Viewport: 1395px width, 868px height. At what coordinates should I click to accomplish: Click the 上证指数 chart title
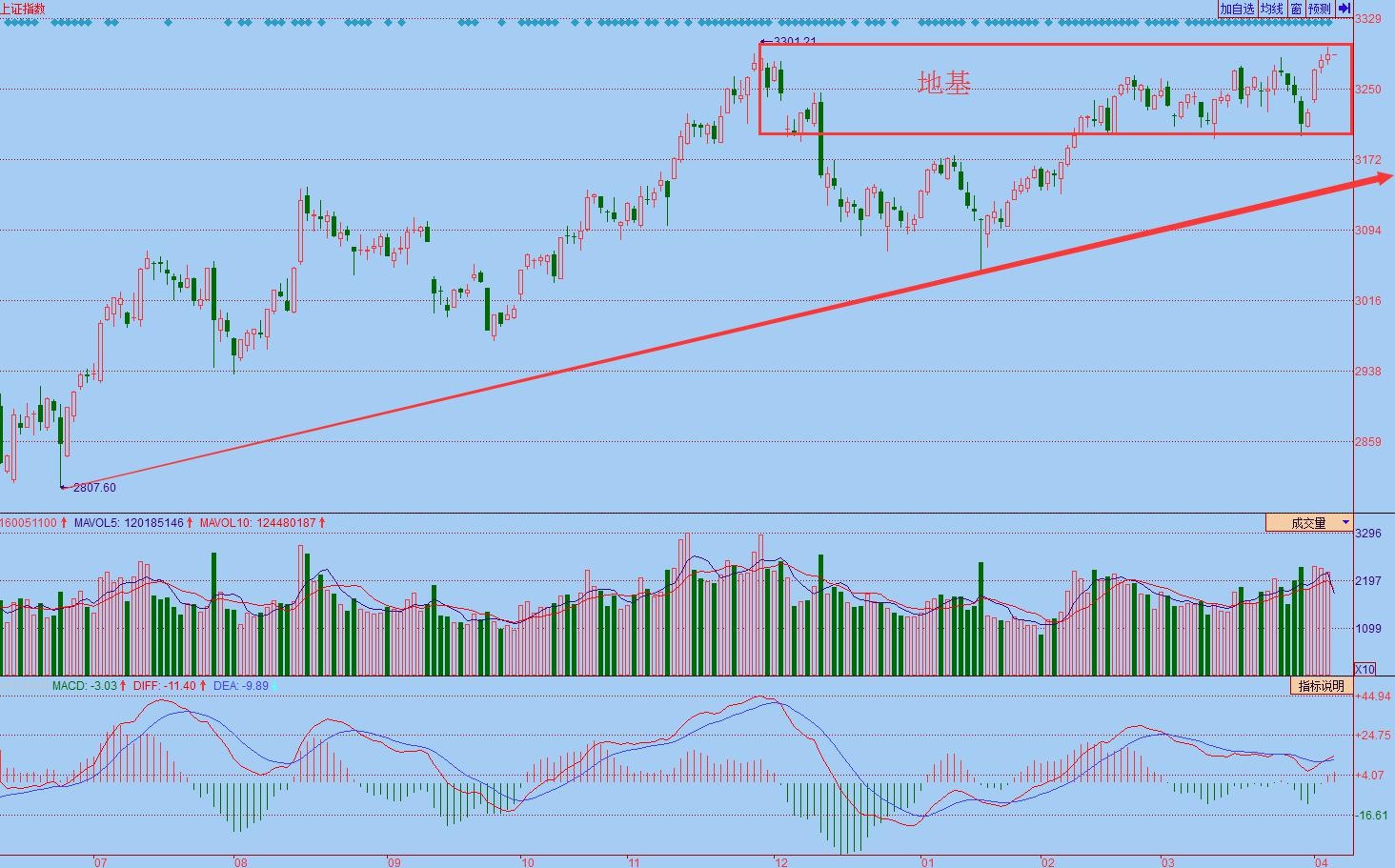23,9
